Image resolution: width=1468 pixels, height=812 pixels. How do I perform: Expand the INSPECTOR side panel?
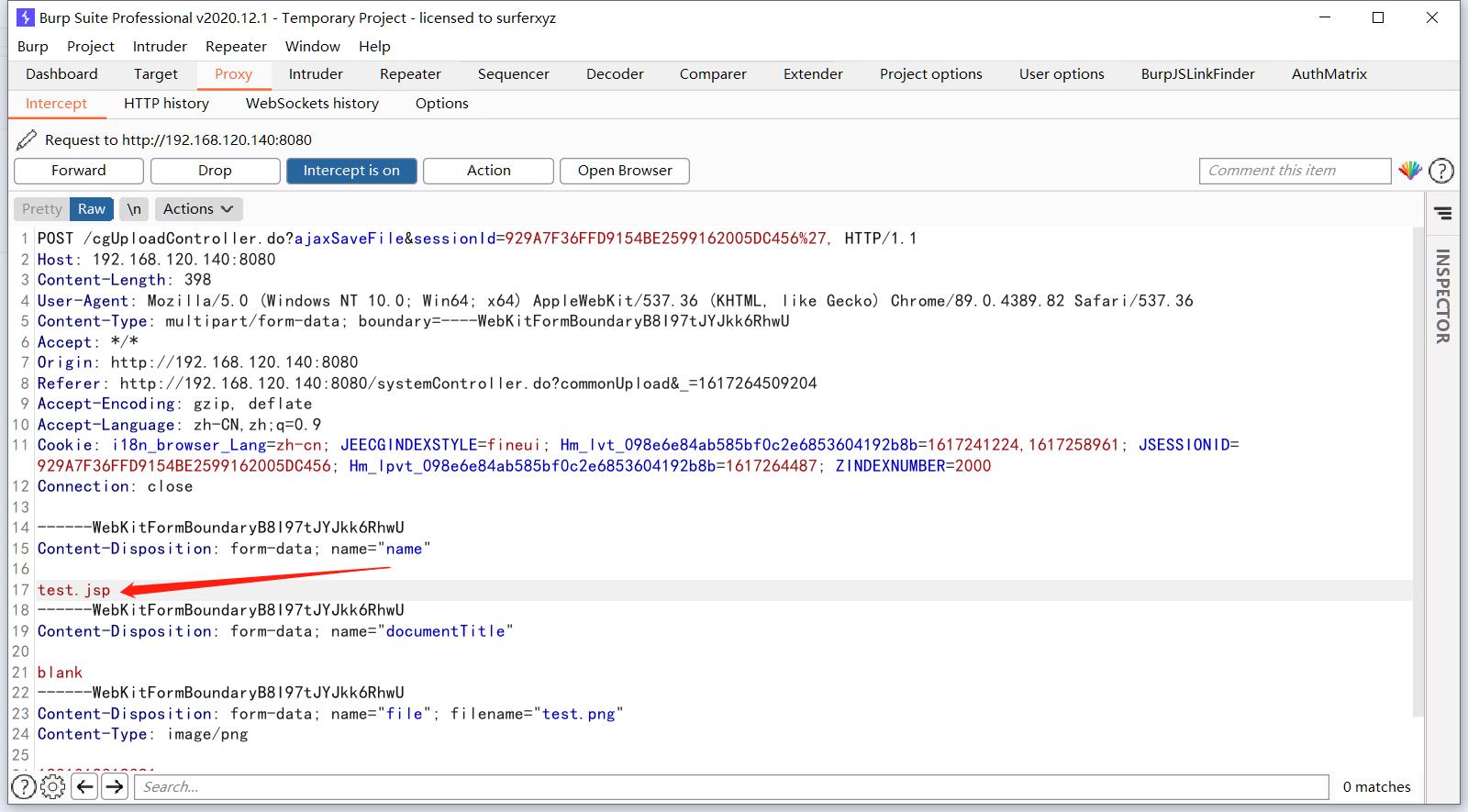[x=1443, y=296]
